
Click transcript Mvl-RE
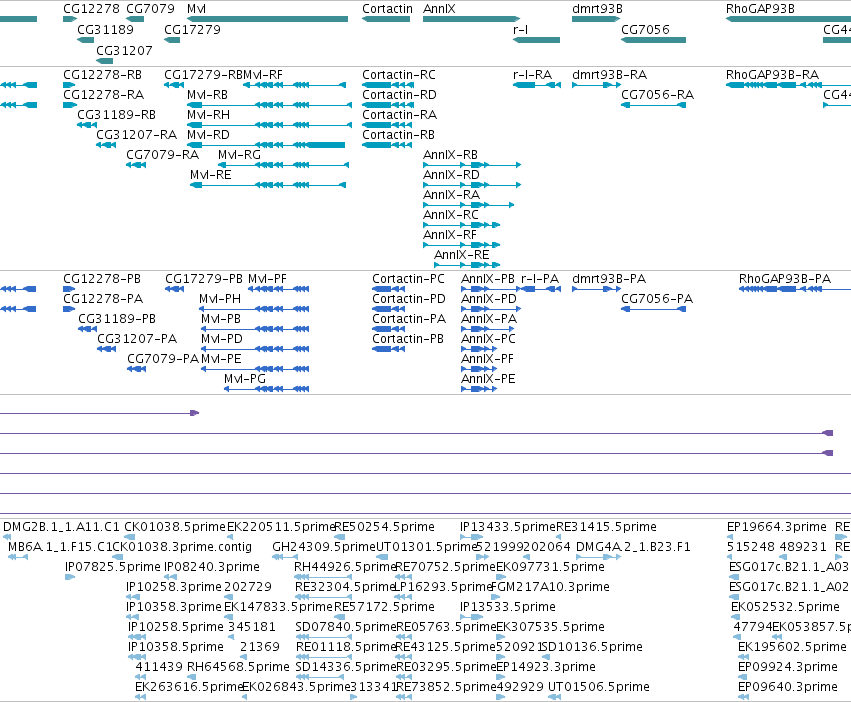(x=268, y=185)
